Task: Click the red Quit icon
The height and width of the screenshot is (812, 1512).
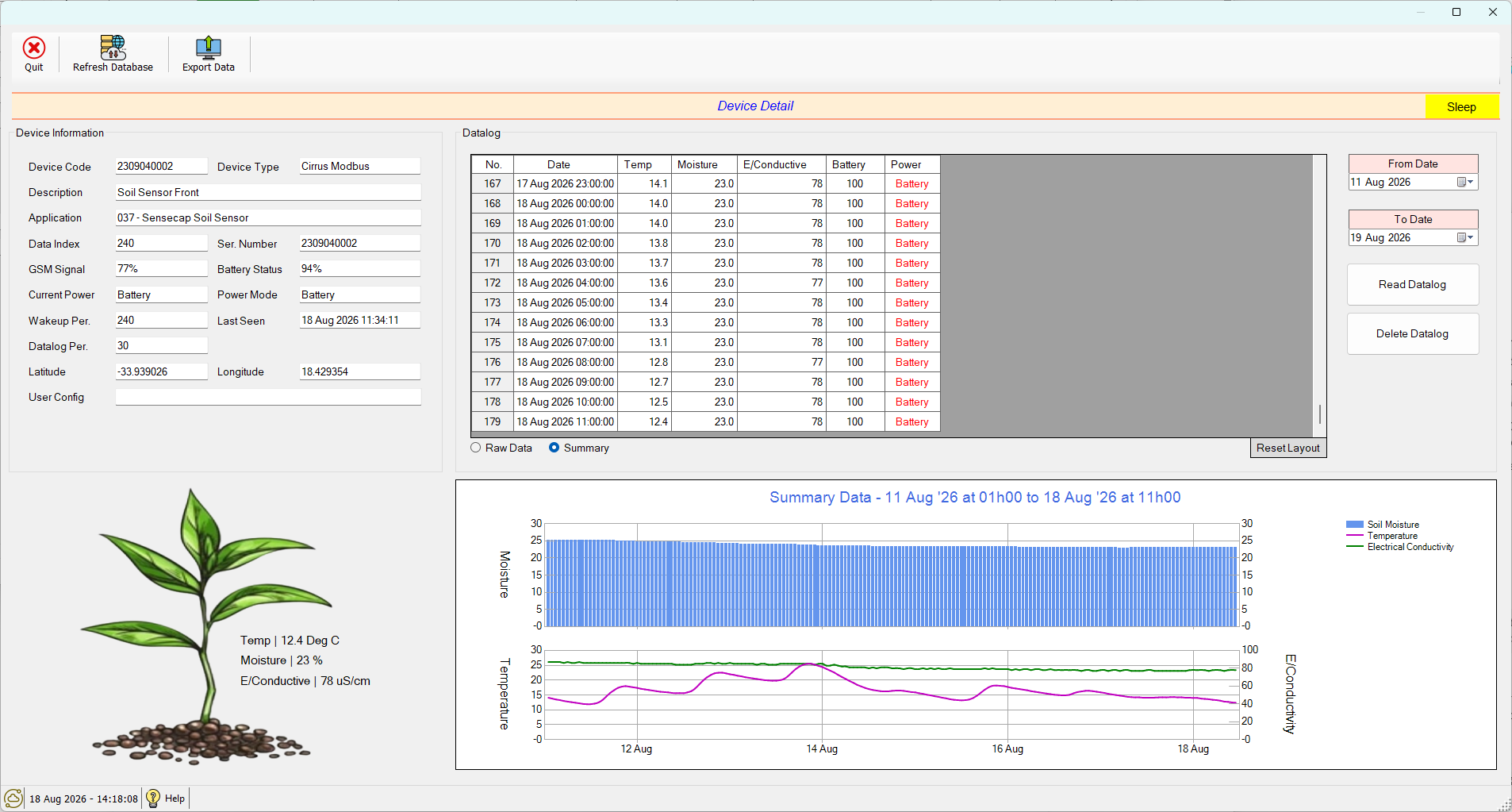Action: click(34, 48)
